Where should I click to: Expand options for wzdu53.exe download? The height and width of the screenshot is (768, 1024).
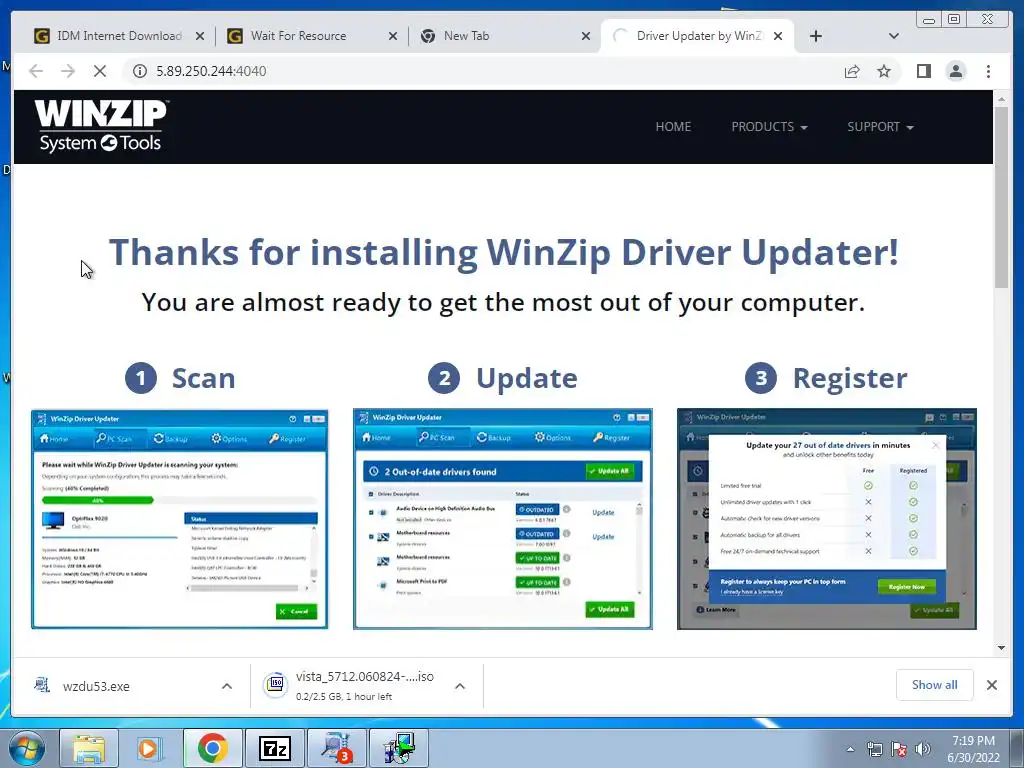(227, 686)
